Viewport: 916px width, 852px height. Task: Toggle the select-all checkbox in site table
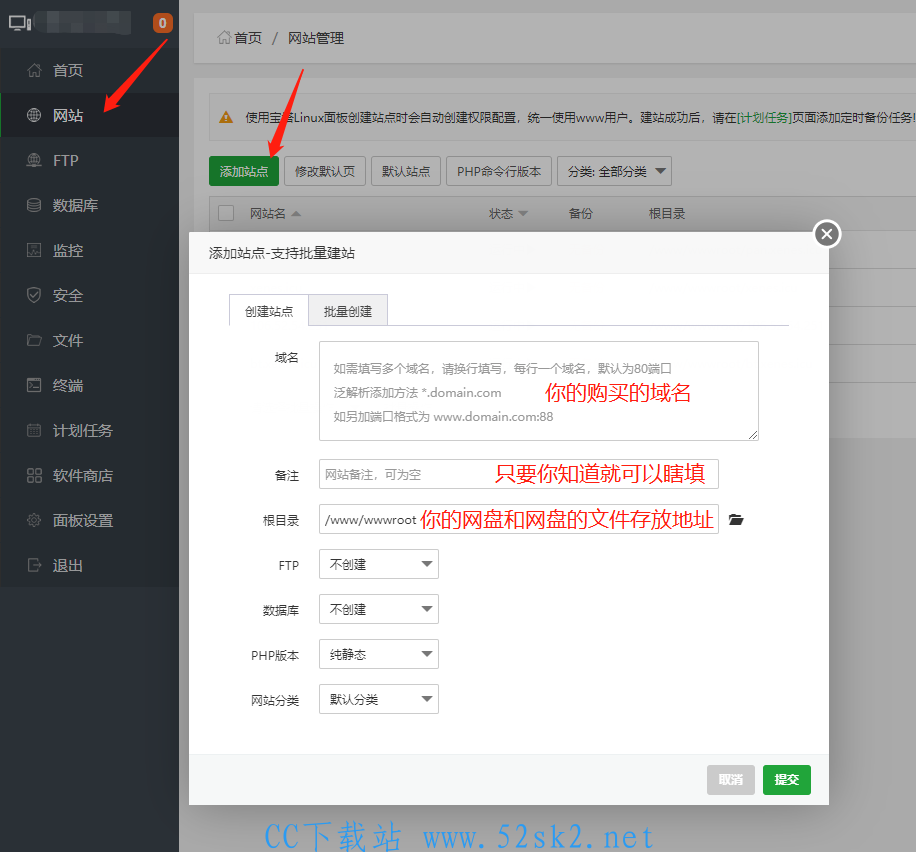pos(225,213)
